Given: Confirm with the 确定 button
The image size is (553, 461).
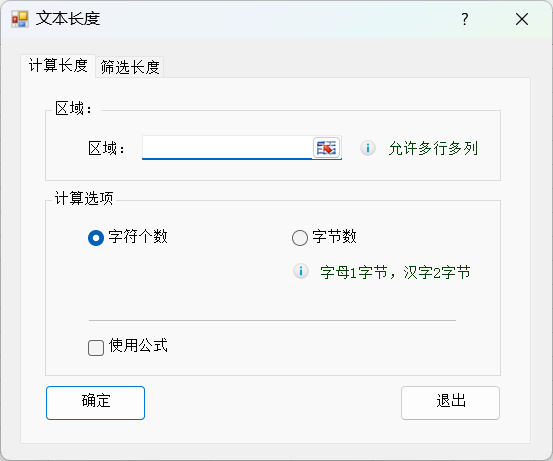Looking at the screenshot, I should pos(95,403).
